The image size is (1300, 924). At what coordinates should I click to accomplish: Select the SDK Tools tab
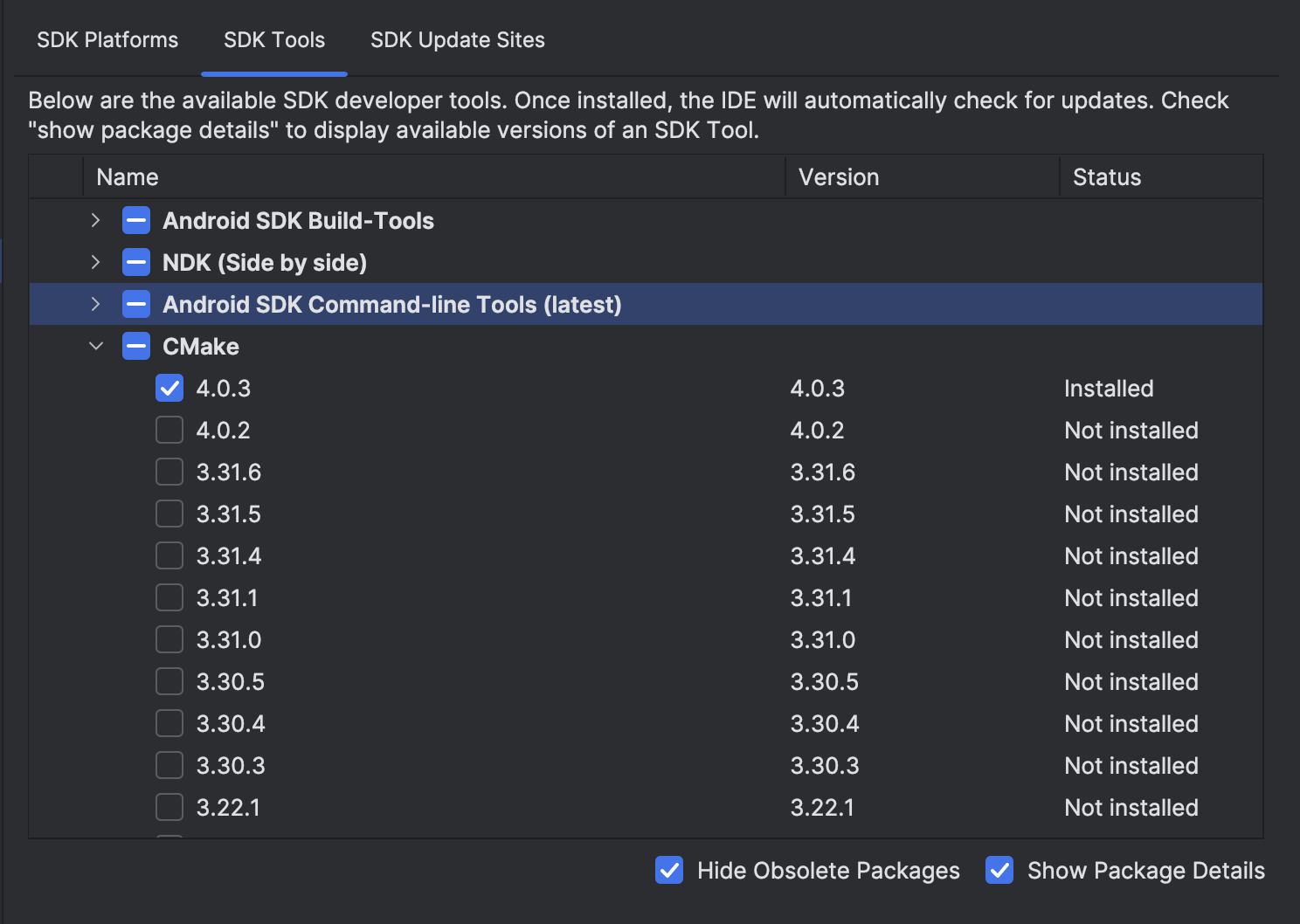point(274,40)
